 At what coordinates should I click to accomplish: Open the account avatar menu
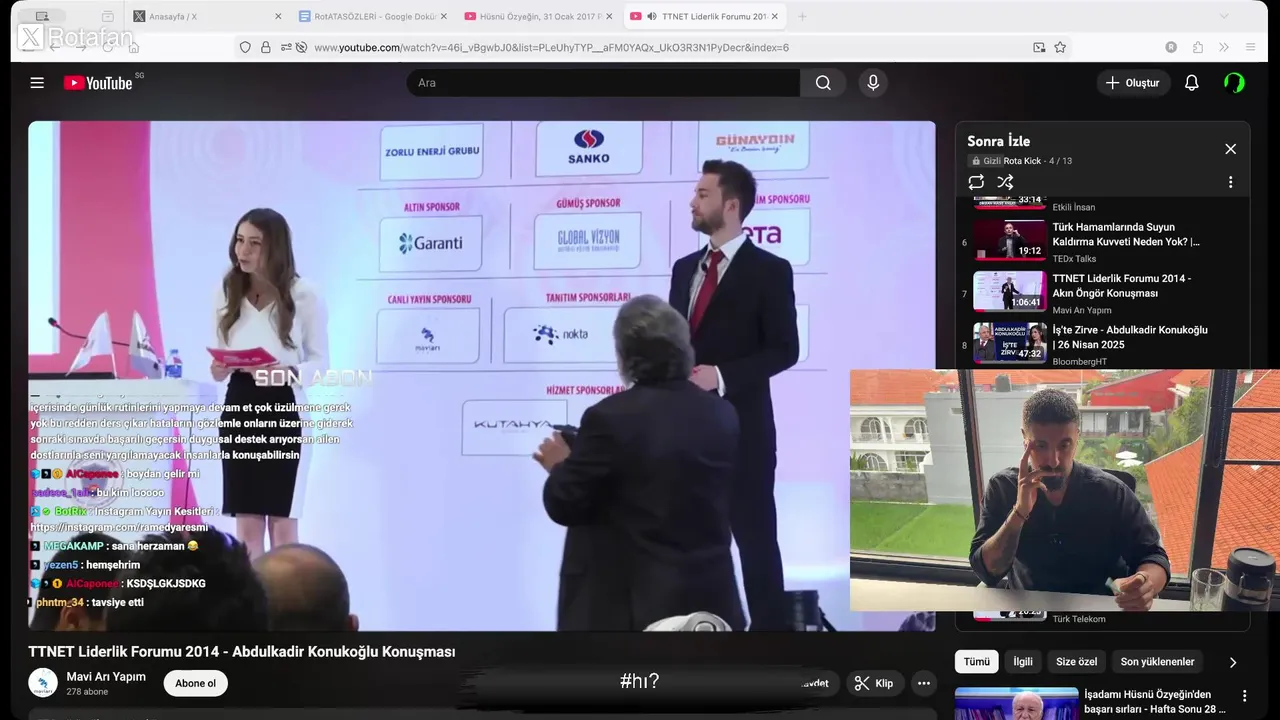1235,83
